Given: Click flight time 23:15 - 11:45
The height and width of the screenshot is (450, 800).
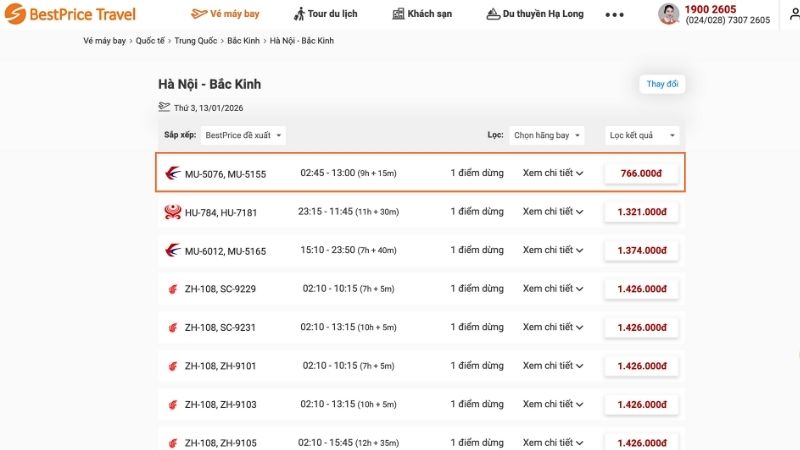Looking at the screenshot, I should click(x=326, y=211).
